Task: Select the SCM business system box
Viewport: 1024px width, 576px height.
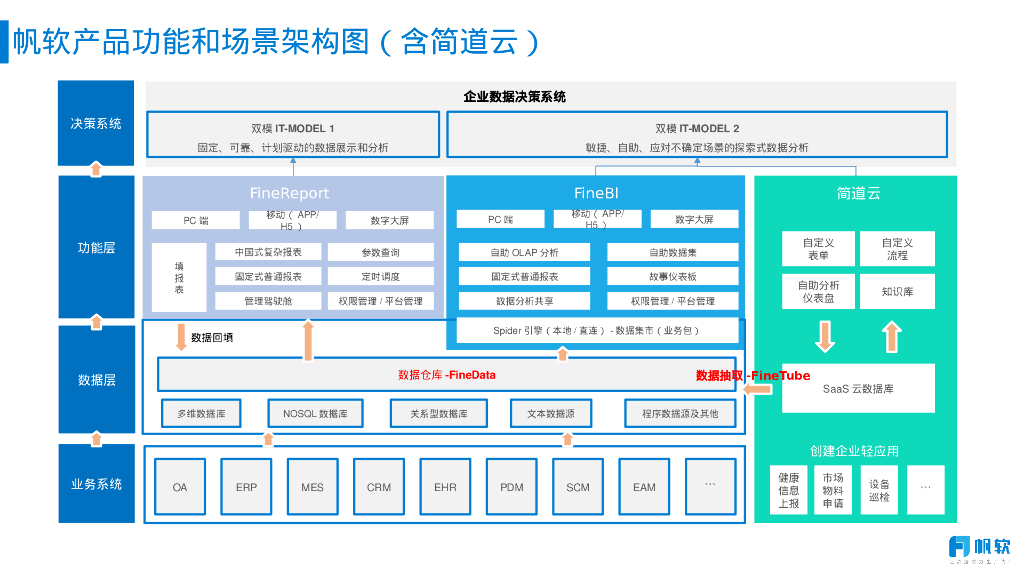Action: tap(578, 487)
